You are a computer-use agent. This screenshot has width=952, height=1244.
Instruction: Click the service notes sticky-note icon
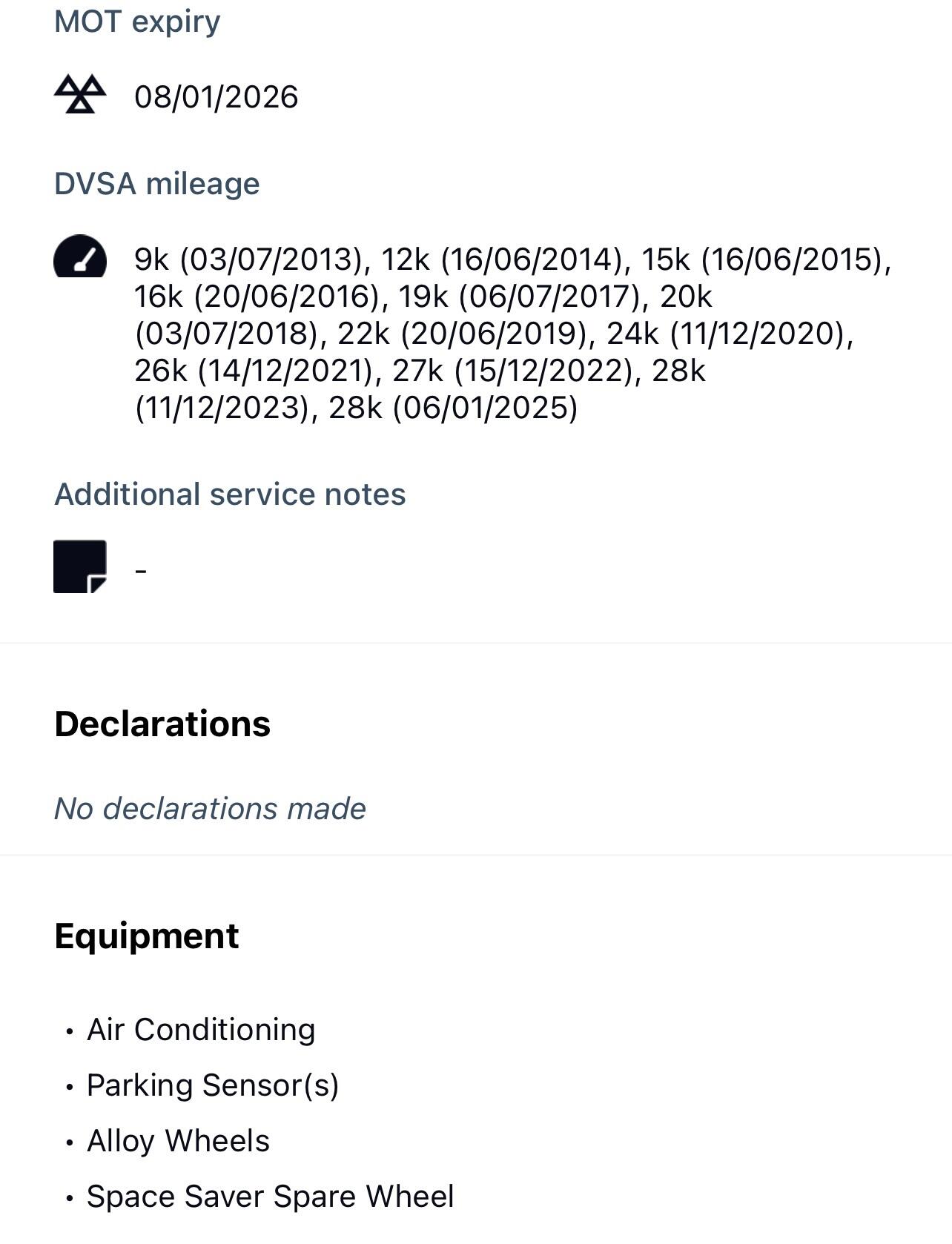80,566
